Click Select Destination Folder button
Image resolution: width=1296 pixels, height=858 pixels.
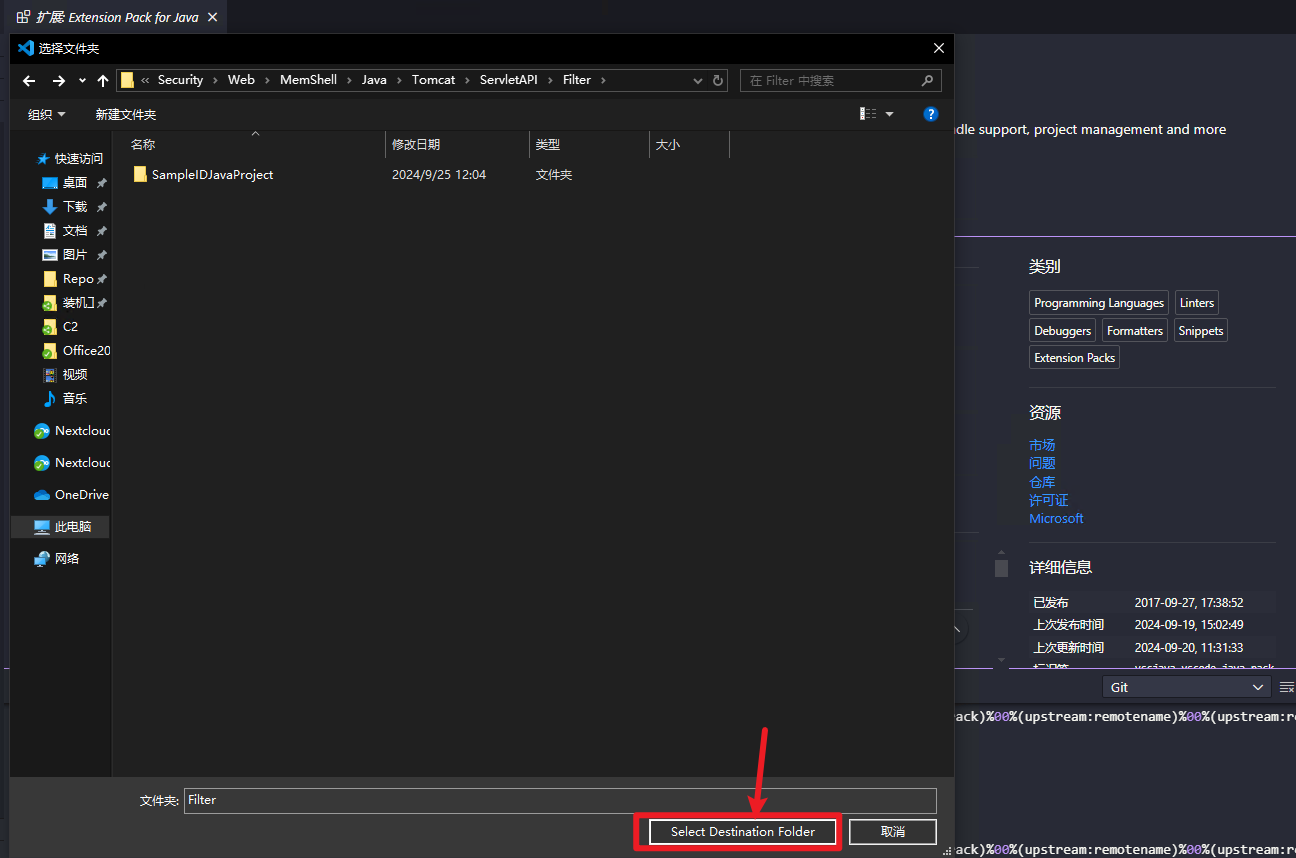pos(742,831)
